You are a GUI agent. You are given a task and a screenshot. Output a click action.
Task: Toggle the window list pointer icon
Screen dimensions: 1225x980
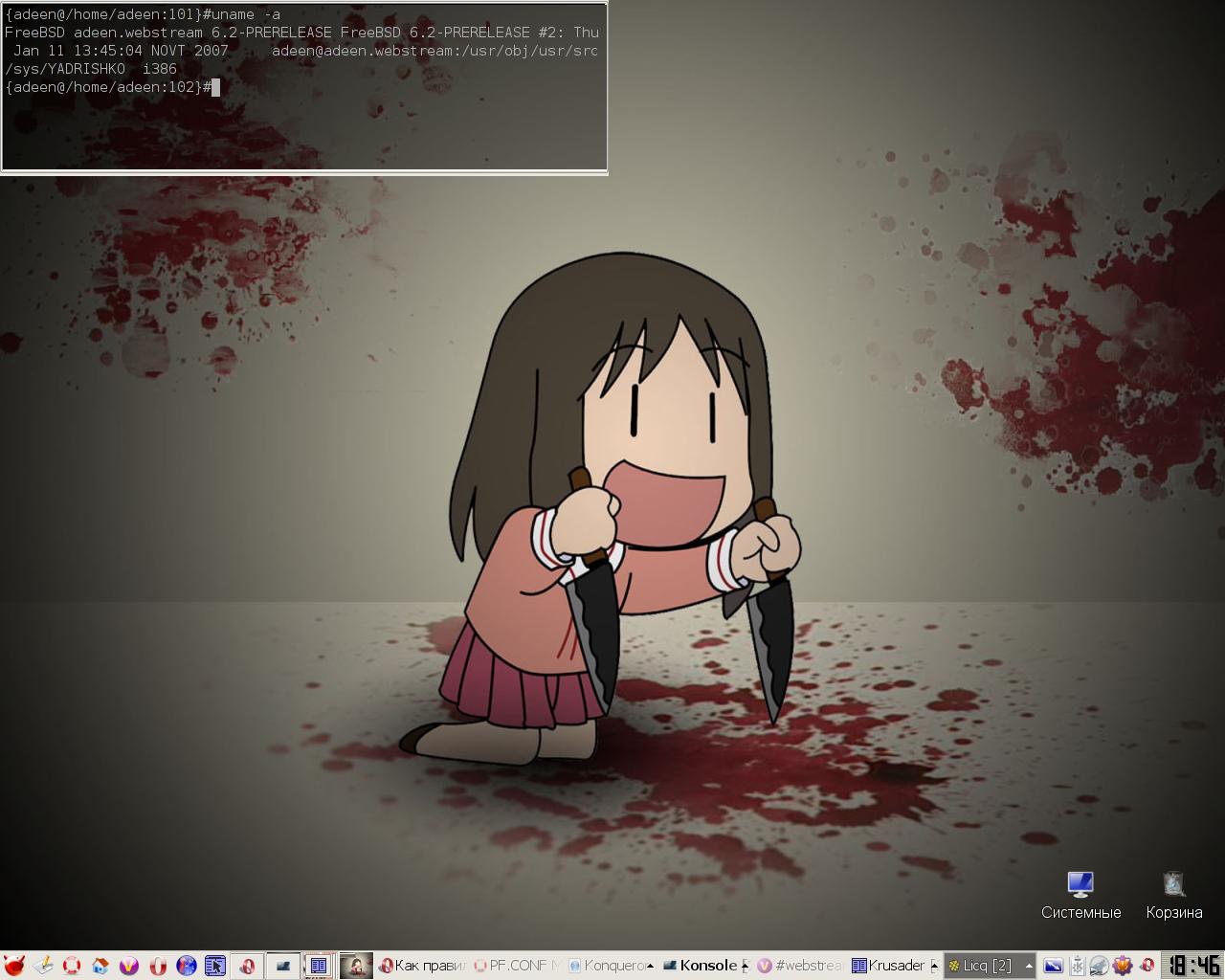(x=215, y=966)
